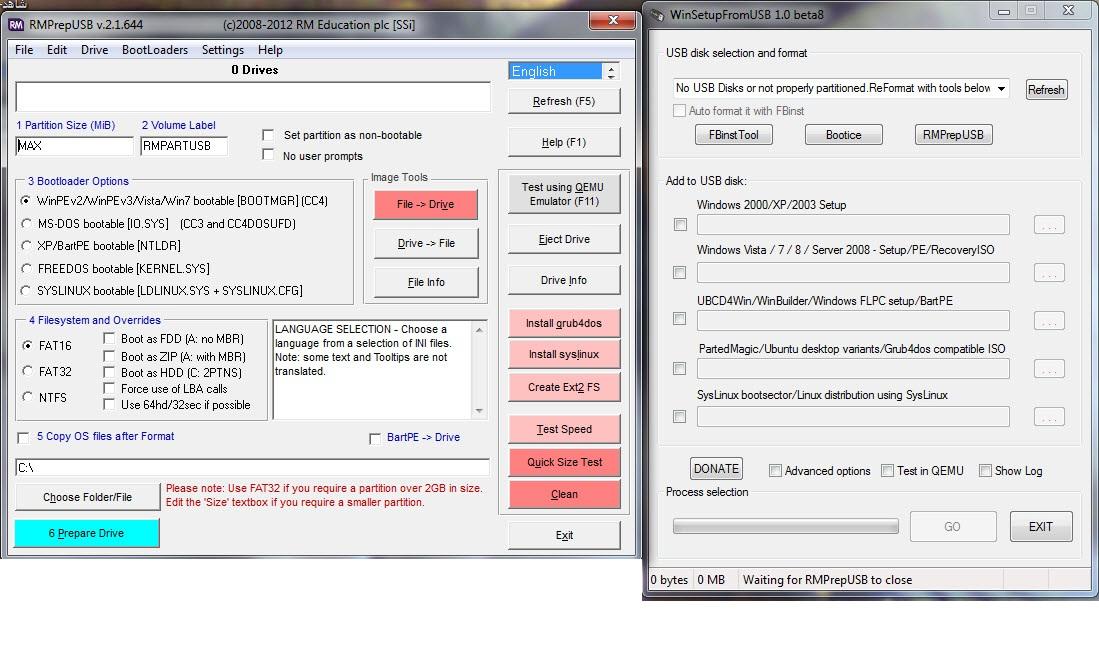Step through the English language selector arrows
The image size is (1099, 654).
[x=611, y=71]
